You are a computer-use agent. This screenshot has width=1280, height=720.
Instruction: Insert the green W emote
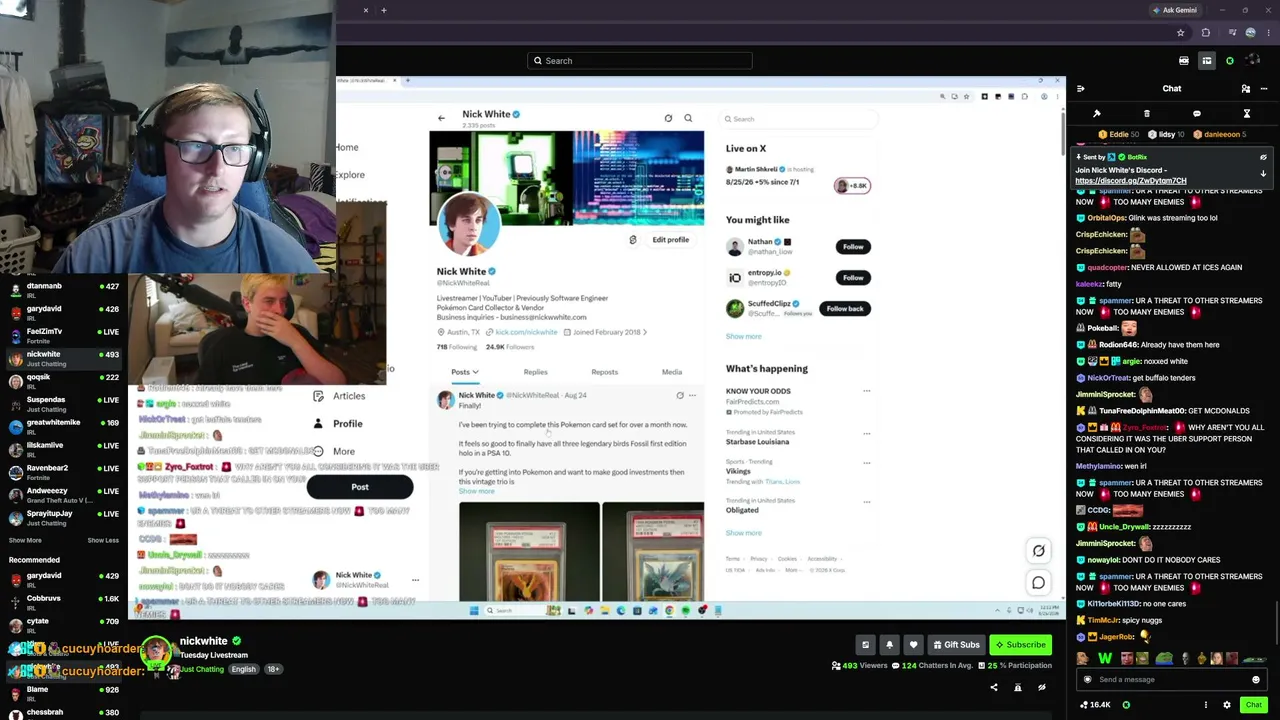[1105, 658]
